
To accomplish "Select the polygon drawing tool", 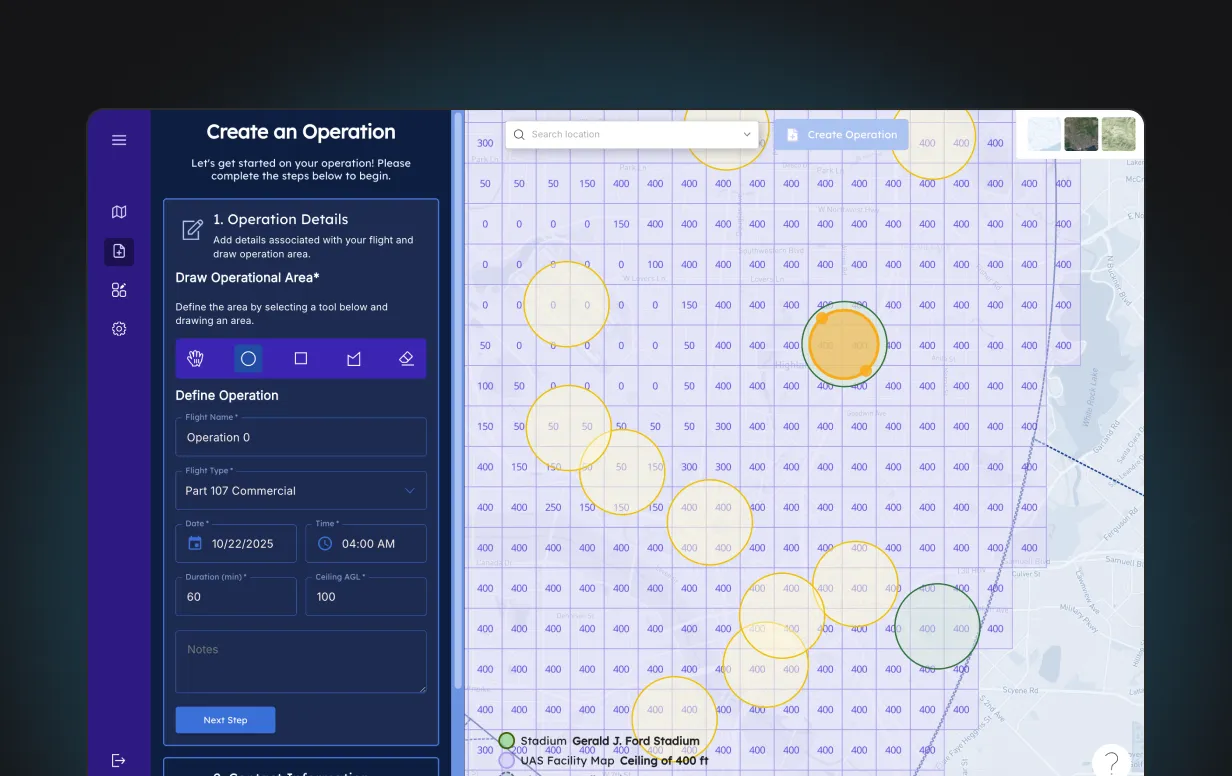I will (354, 358).
